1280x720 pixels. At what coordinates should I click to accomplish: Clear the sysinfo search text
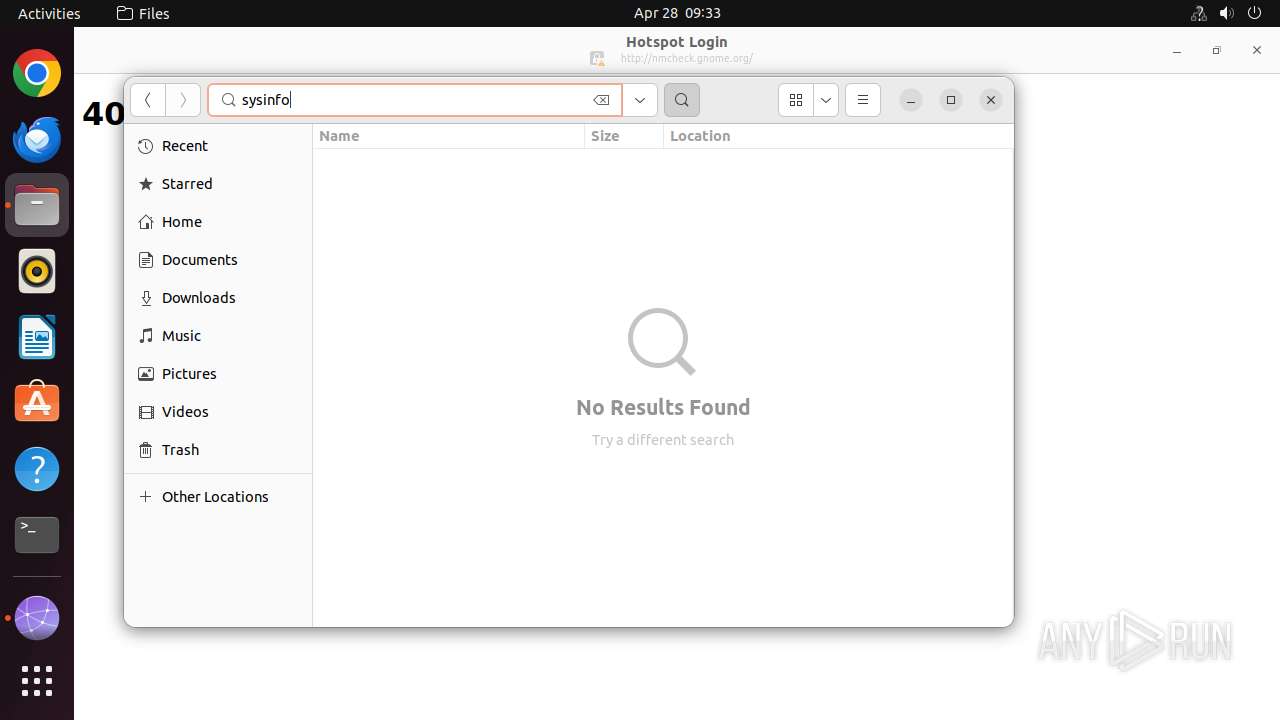(x=601, y=100)
